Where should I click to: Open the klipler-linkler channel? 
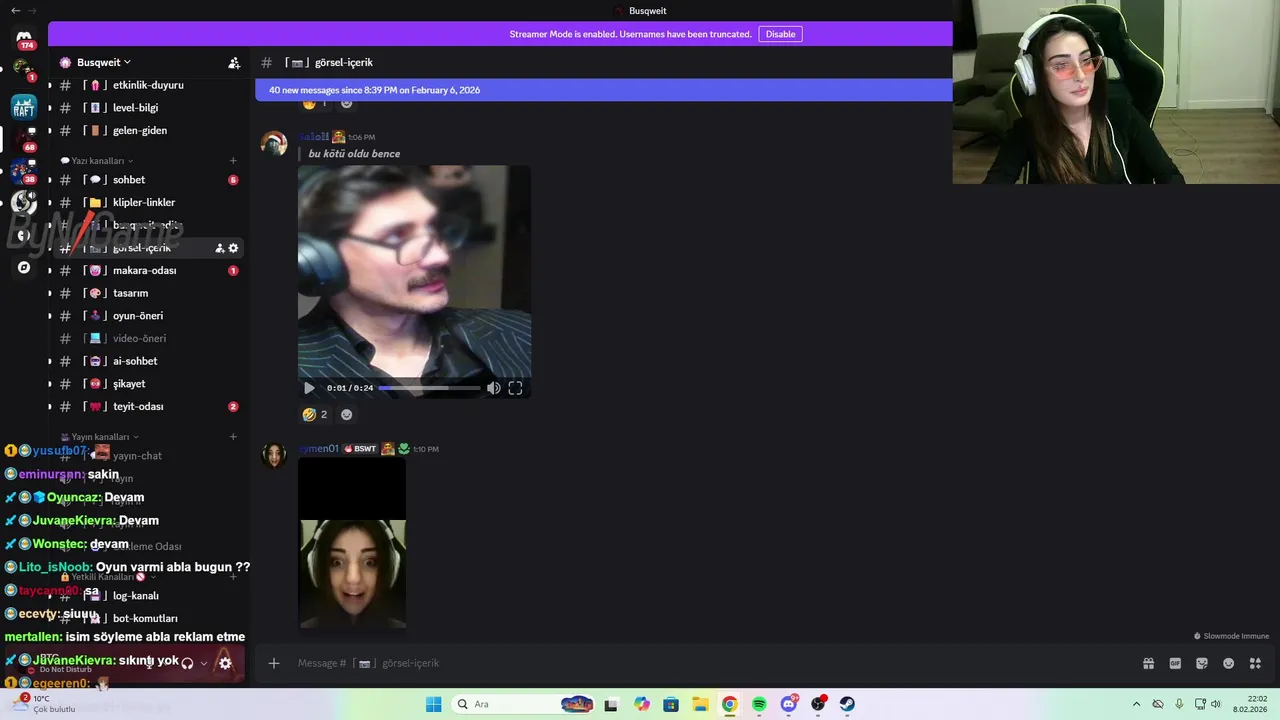(147, 202)
